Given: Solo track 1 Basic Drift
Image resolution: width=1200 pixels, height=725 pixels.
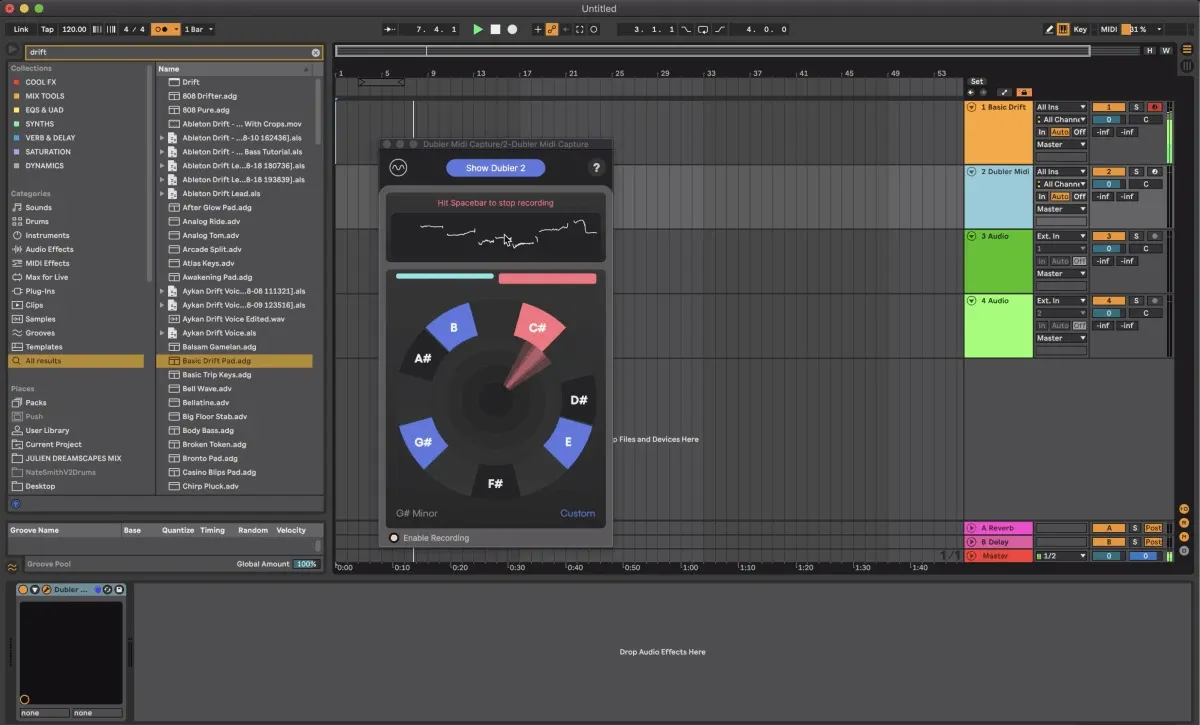Looking at the screenshot, I should [1136, 107].
